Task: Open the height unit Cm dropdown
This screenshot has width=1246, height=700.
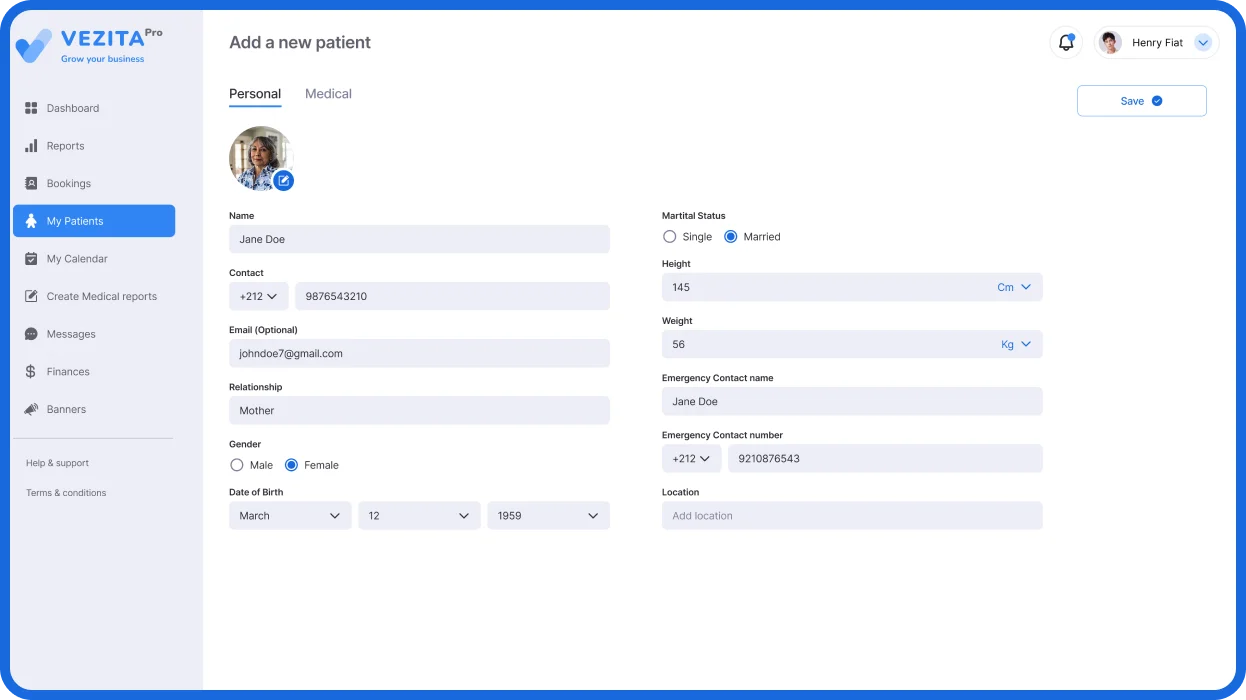Action: click(x=1015, y=287)
